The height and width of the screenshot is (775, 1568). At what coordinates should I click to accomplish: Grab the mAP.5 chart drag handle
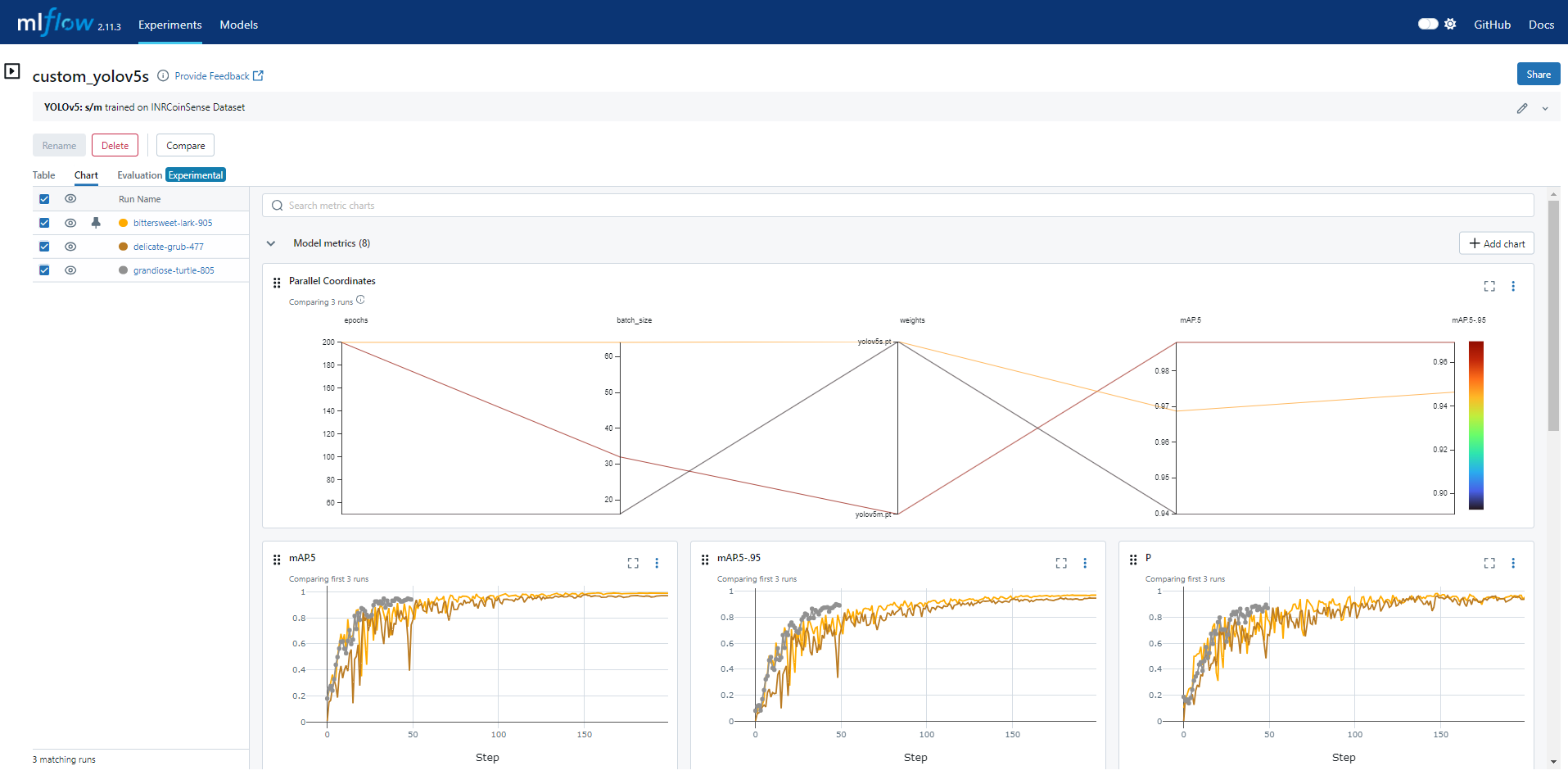click(277, 560)
